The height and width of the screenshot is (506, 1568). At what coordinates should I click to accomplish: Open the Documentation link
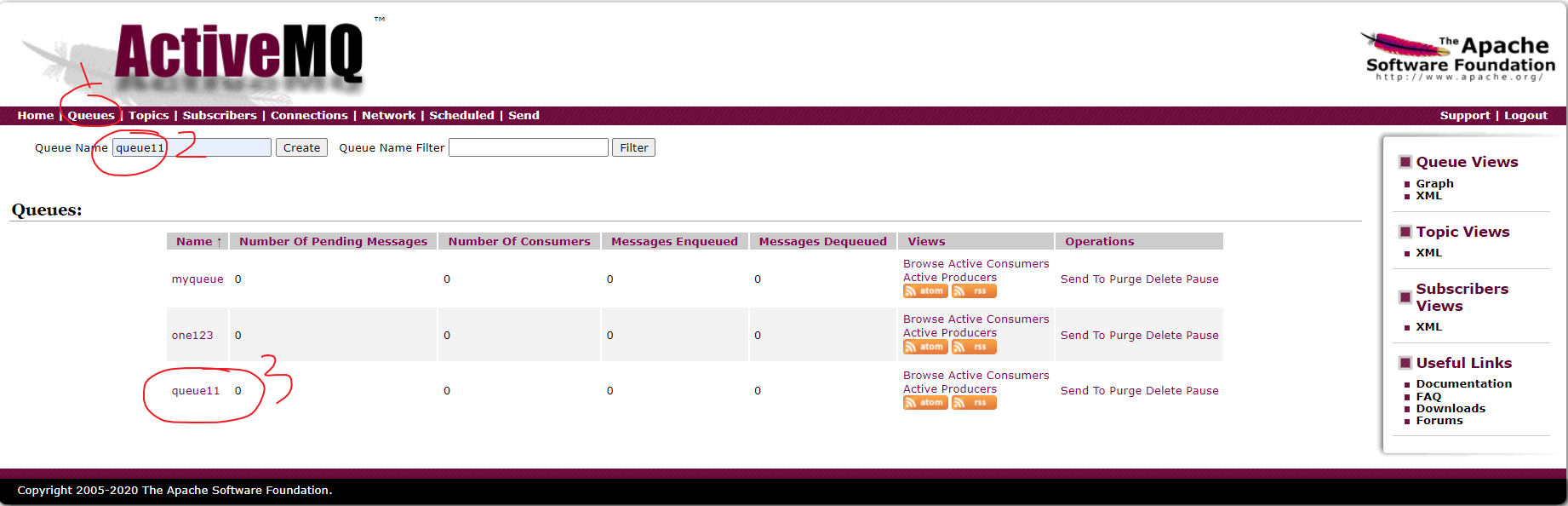[1463, 383]
